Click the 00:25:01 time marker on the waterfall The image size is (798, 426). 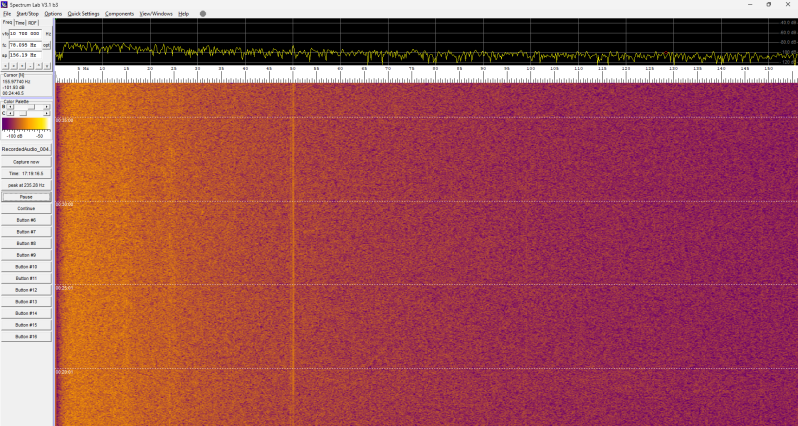pos(64,288)
